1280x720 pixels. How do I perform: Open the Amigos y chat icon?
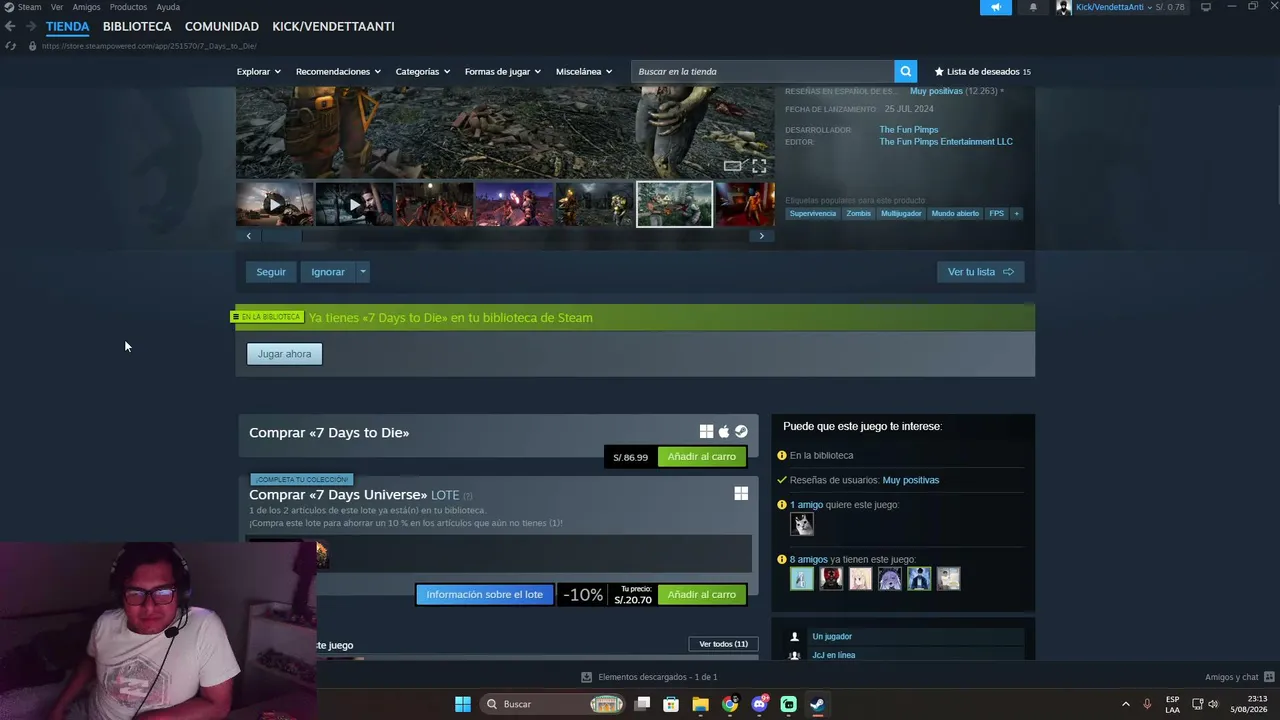[x=1269, y=677]
